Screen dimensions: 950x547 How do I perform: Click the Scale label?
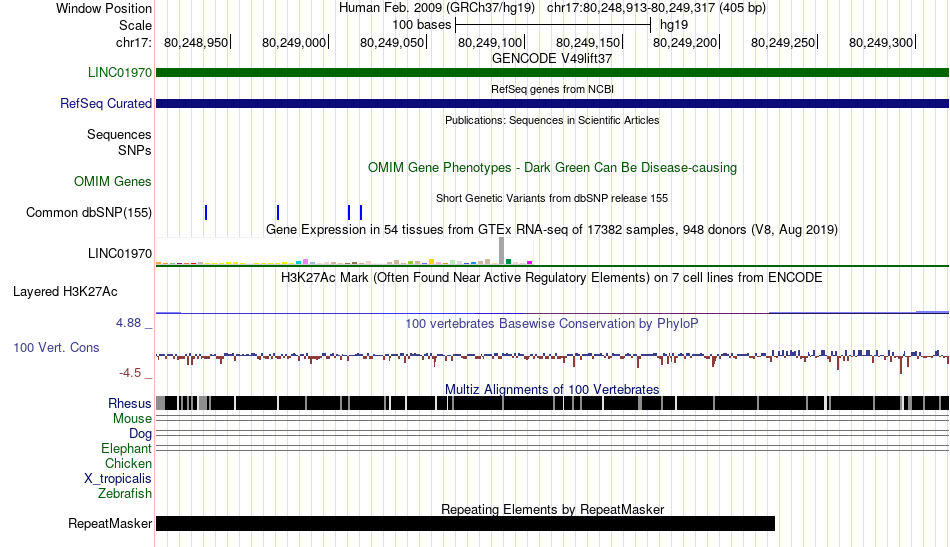[x=135, y=25]
